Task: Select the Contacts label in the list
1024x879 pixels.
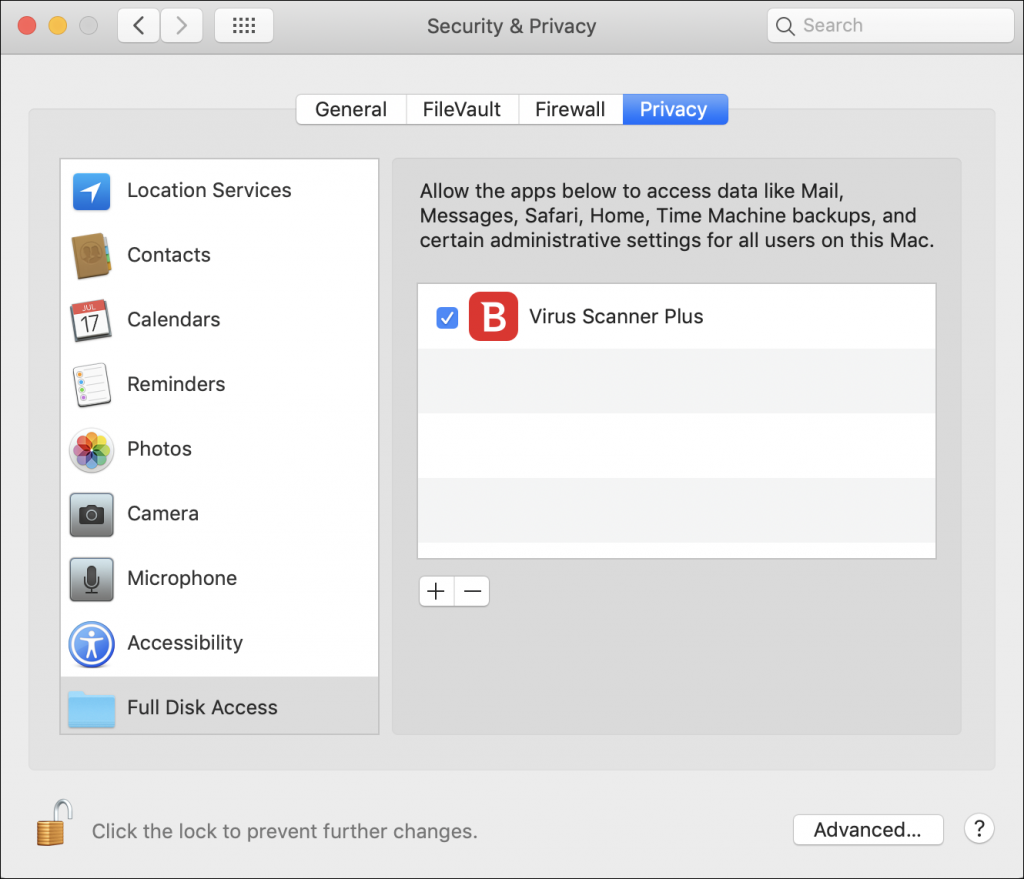Action: [x=168, y=255]
